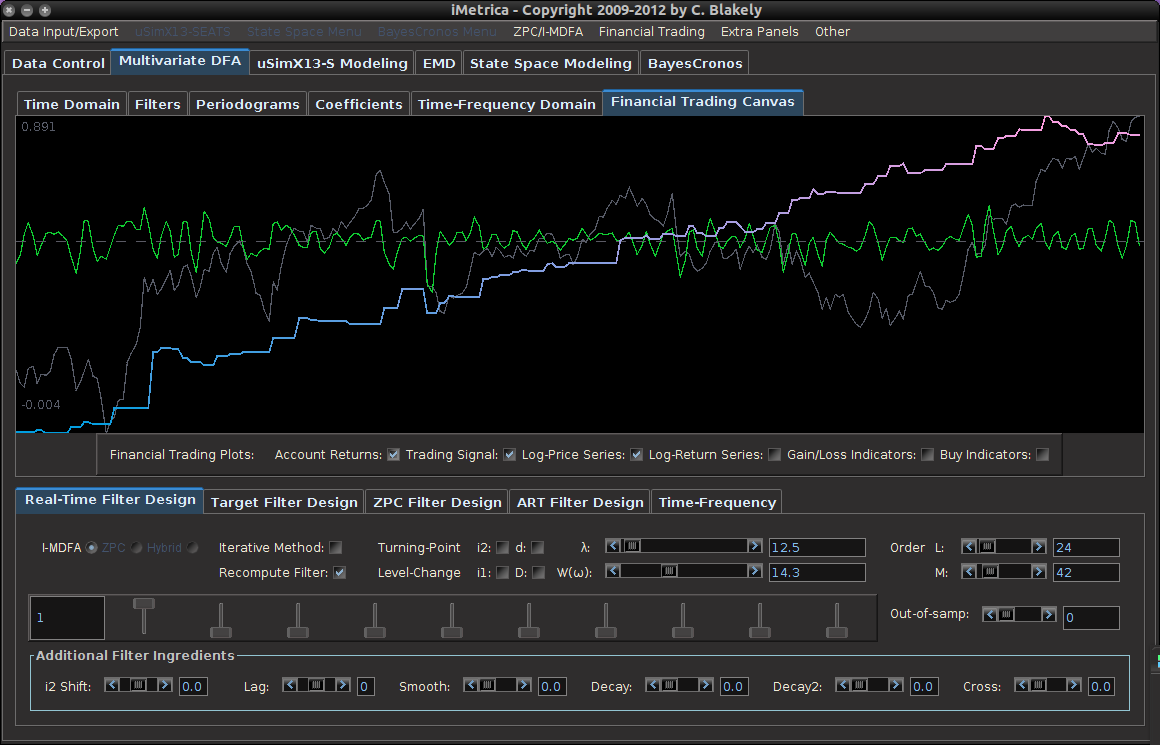The width and height of the screenshot is (1160, 745).
Task: Increase Out-of-samp with its right arrow
Action: [x=1049, y=614]
